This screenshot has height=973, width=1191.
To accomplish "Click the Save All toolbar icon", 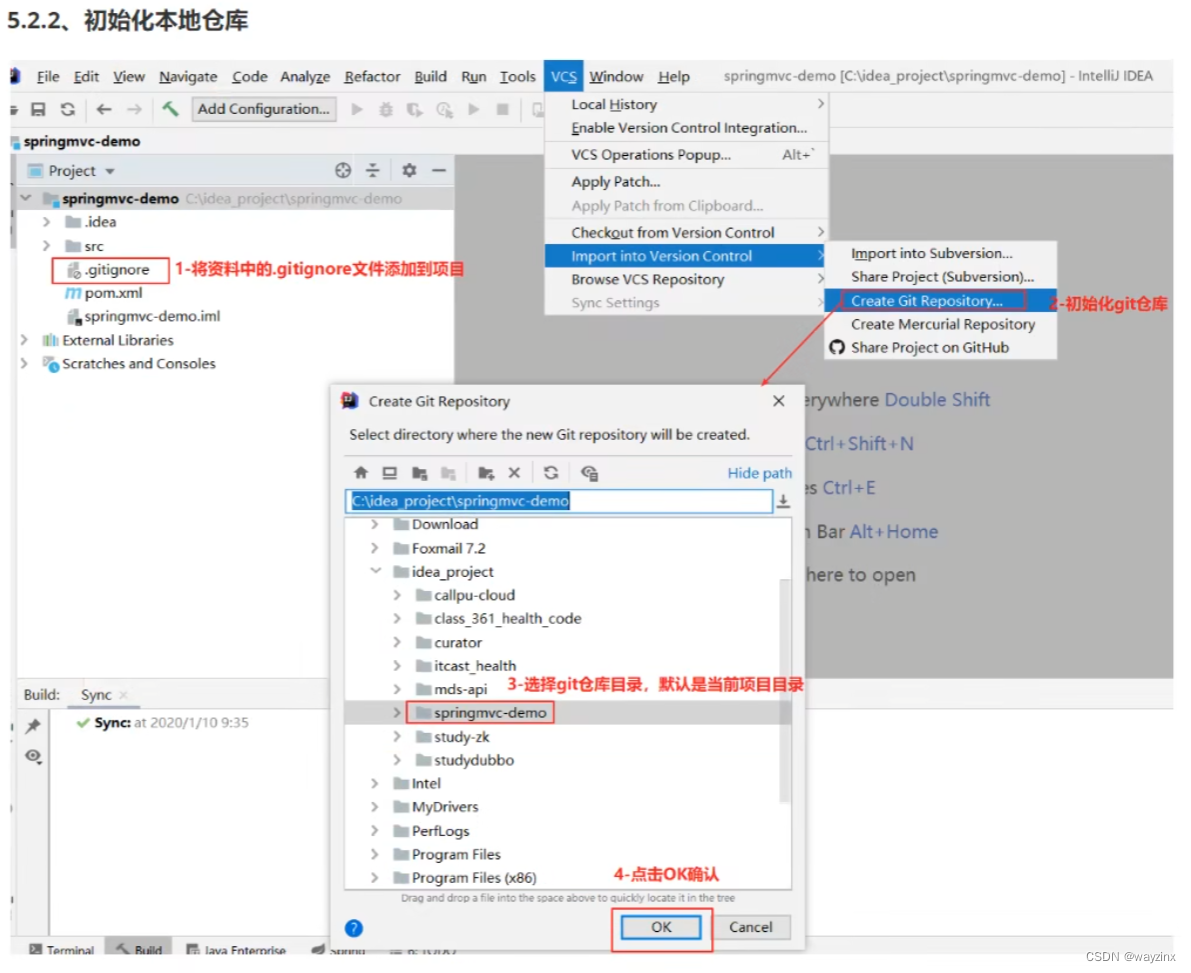I will pos(38,109).
